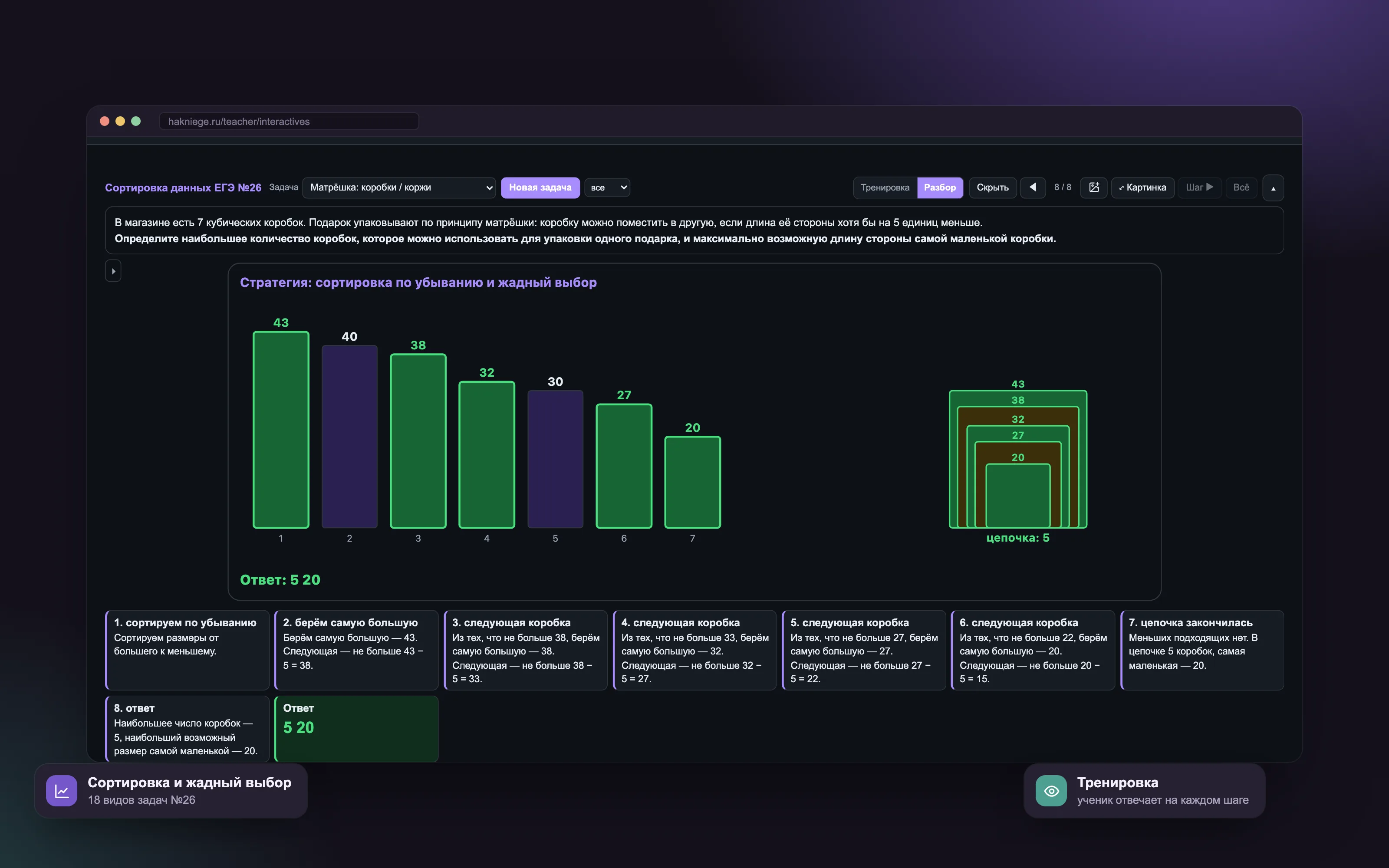The height and width of the screenshot is (868, 1389).
Task: Click the "Стратегия: сортировка по убыванию" heading
Action: point(418,283)
